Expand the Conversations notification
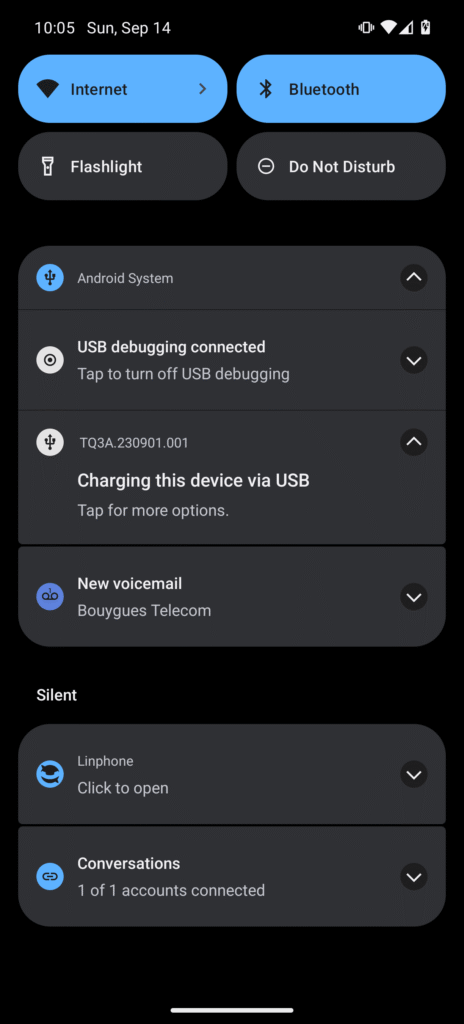Viewport: 464px width, 1024px height. pyautogui.click(x=414, y=876)
